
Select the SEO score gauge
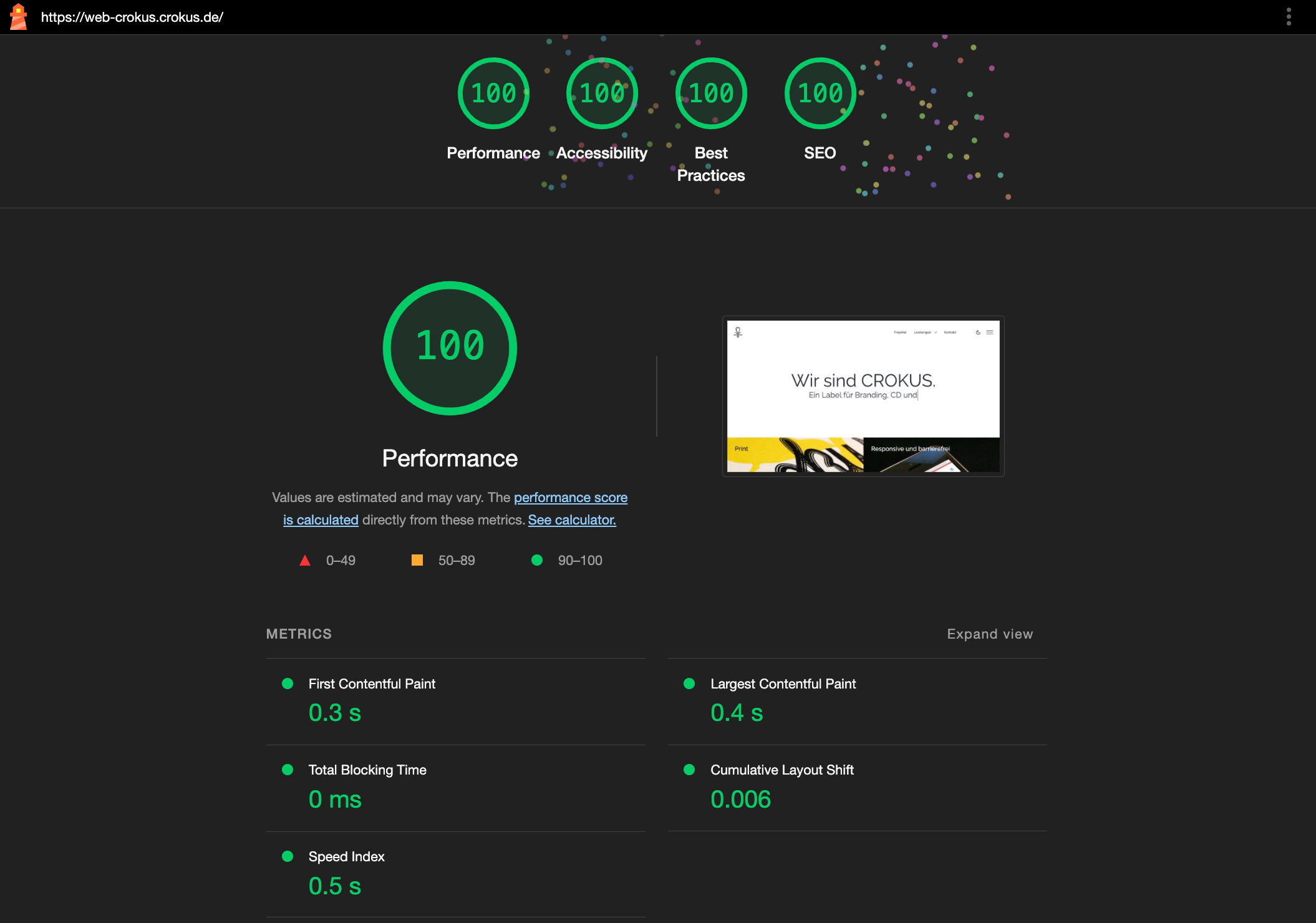820,94
